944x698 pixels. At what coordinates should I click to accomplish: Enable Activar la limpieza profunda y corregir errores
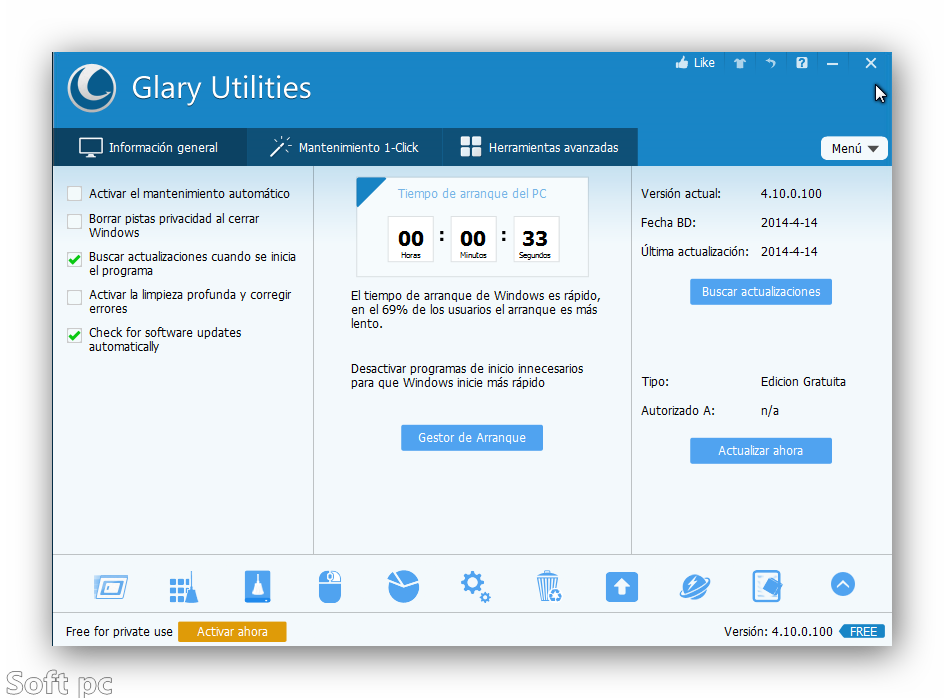tap(75, 297)
